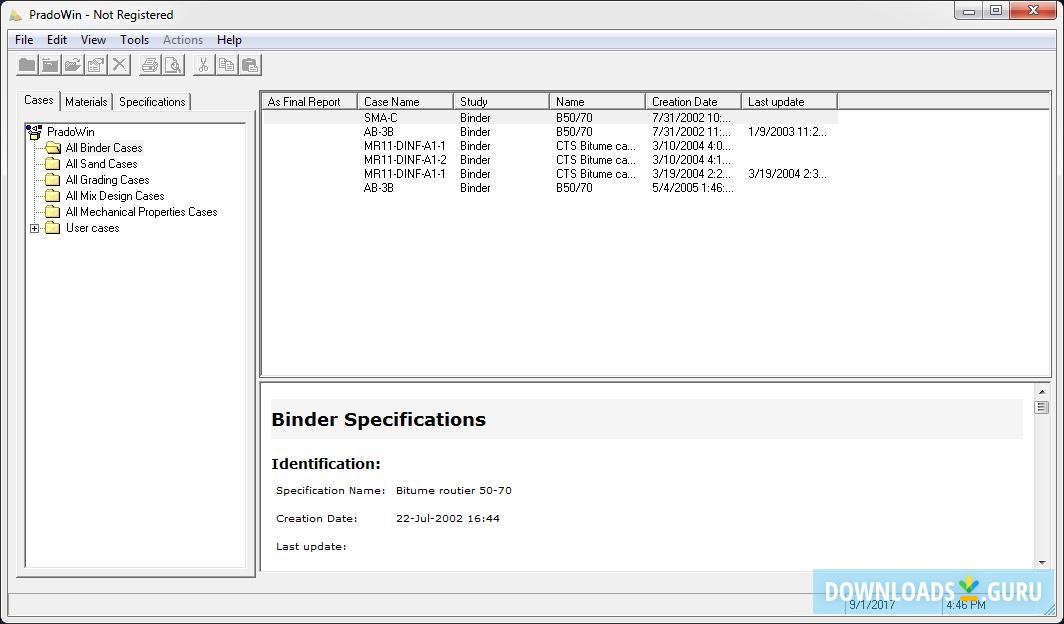Open the Actions menu
The height and width of the screenshot is (624, 1064).
click(x=183, y=40)
